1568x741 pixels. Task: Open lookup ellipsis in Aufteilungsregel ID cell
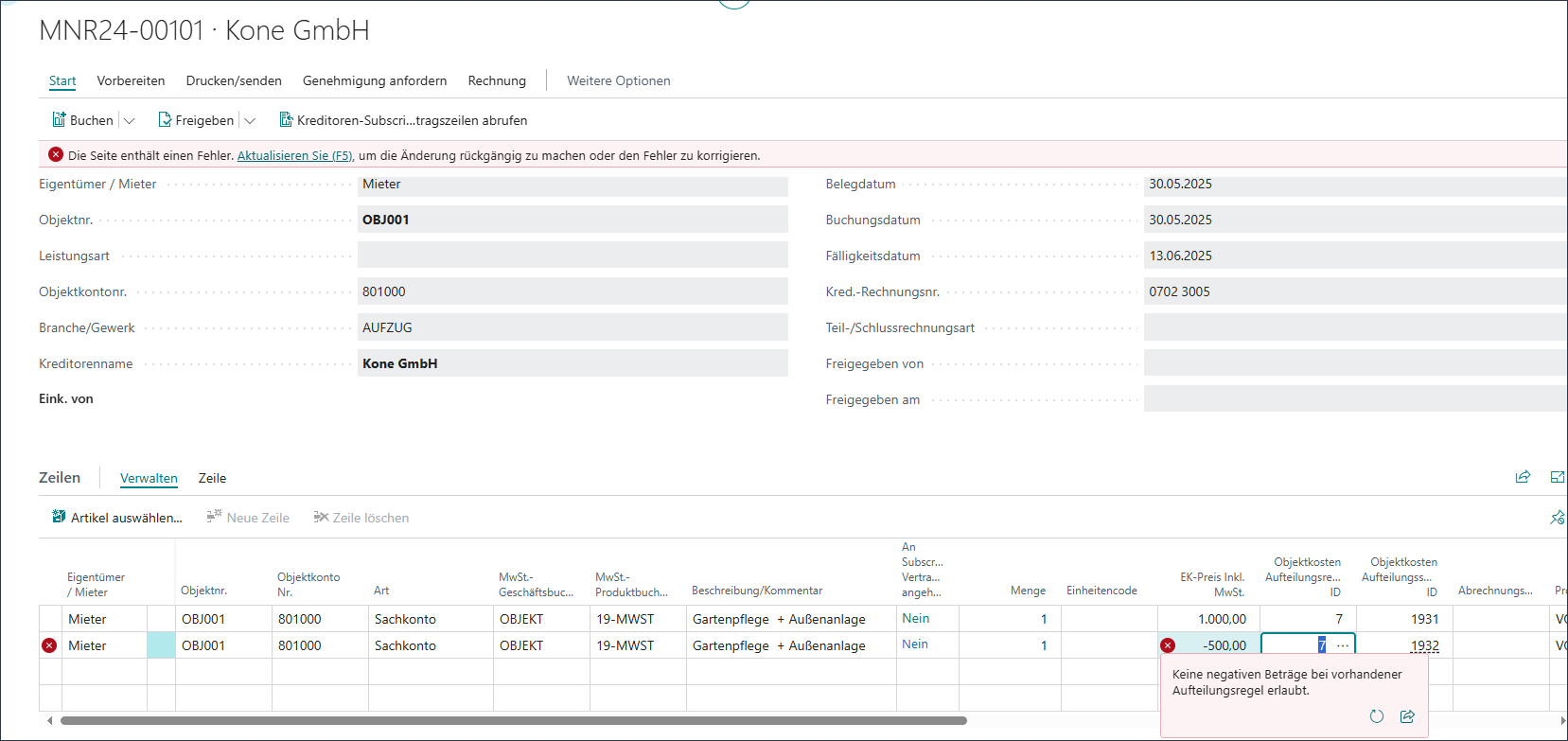coord(1343,645)
